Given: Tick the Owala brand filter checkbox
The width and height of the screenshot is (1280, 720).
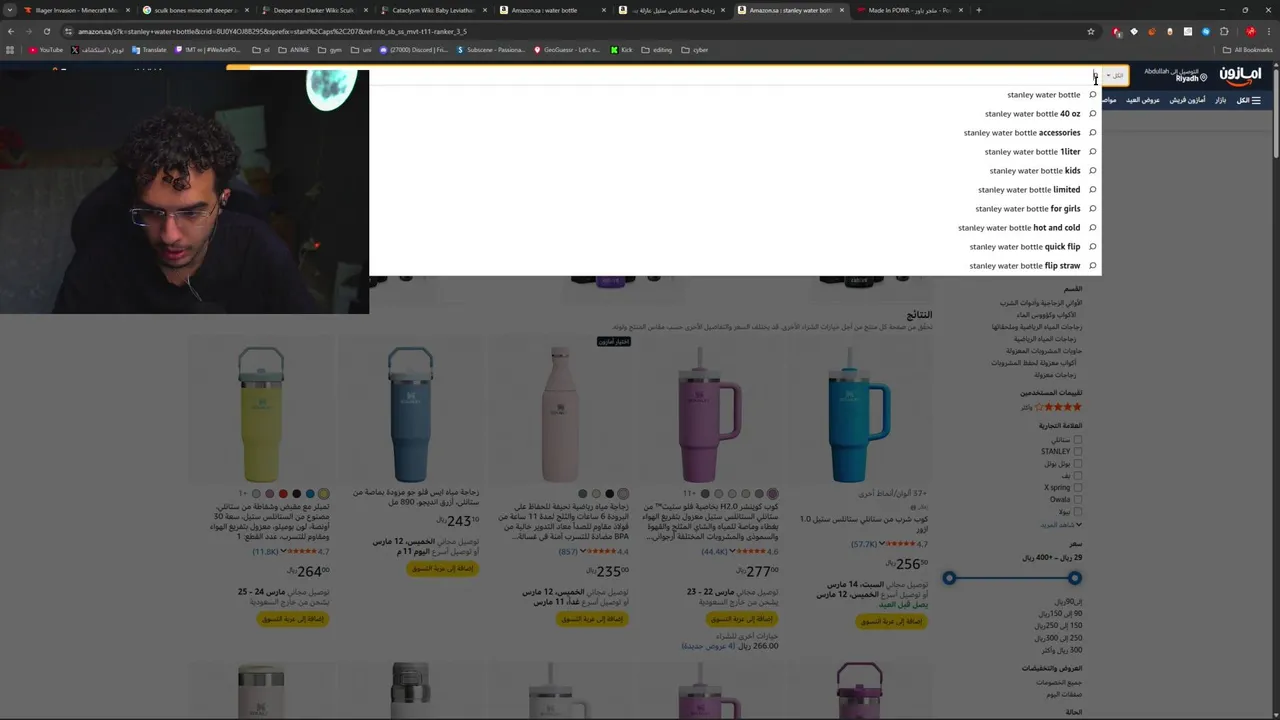Looking at the screenshot, I should point(1077,499).
